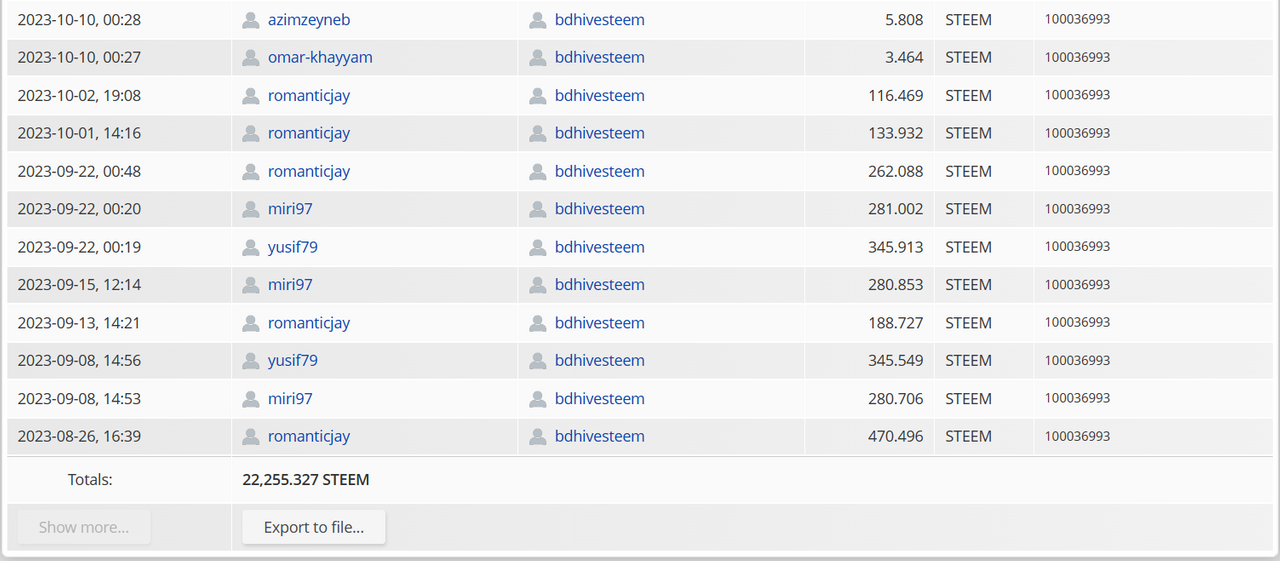Open bdhivesteem link in 345.549 STEEM row
Screen dimensions: 1280x561
[600, 360]
